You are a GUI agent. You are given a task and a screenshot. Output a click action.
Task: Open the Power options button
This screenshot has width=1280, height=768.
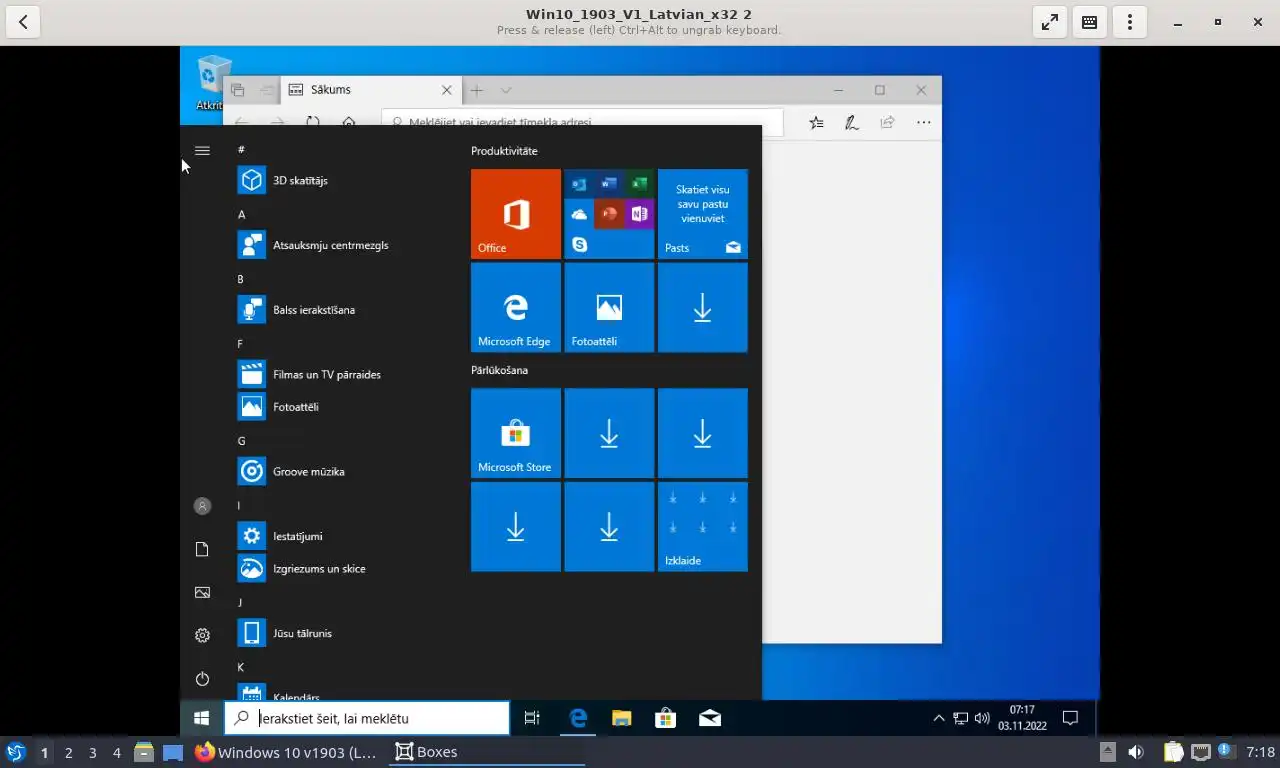tap(202, 679)
